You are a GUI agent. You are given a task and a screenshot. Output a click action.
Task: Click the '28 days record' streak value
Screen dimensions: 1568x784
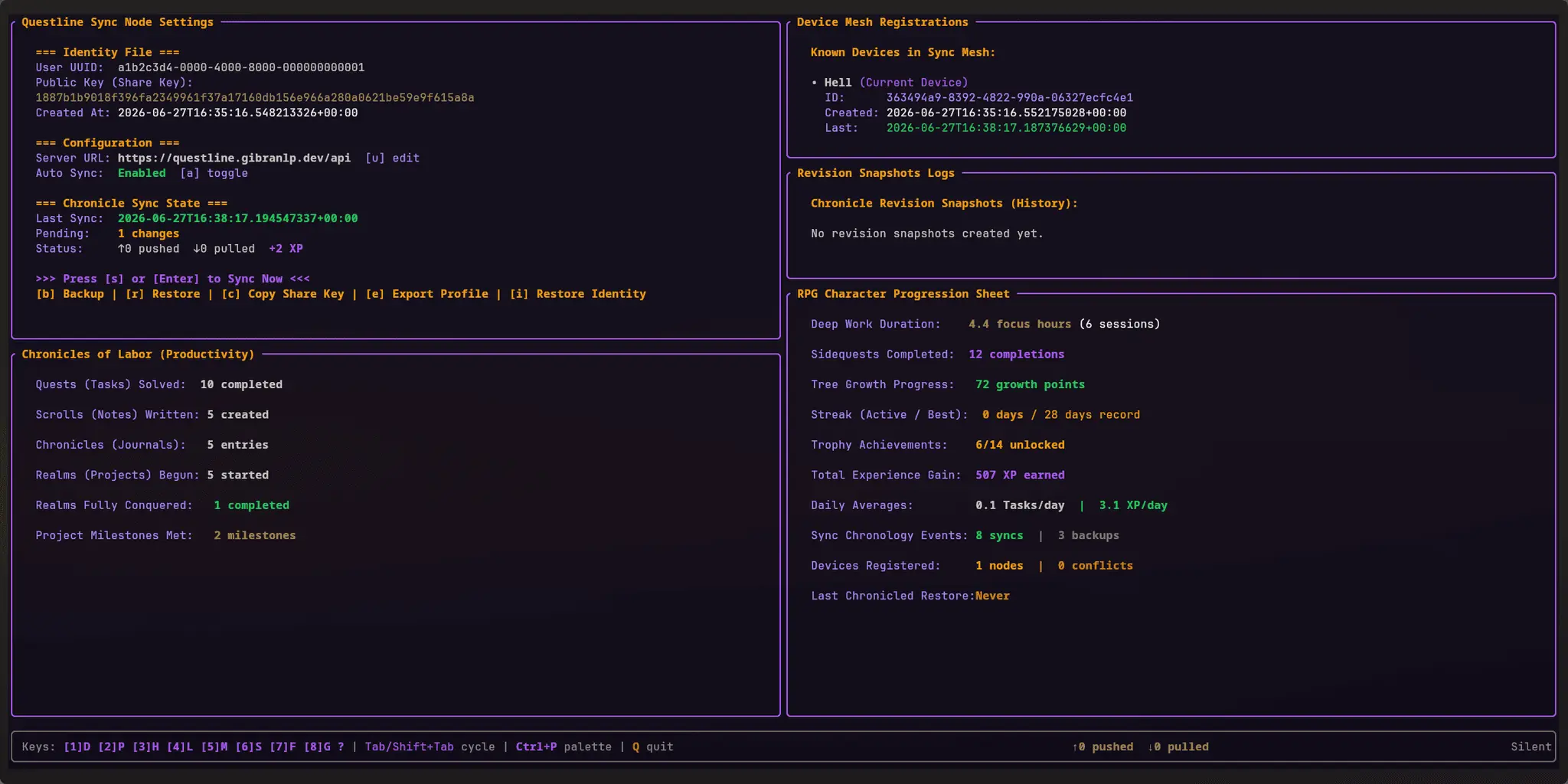click(x=1092, y=415)
